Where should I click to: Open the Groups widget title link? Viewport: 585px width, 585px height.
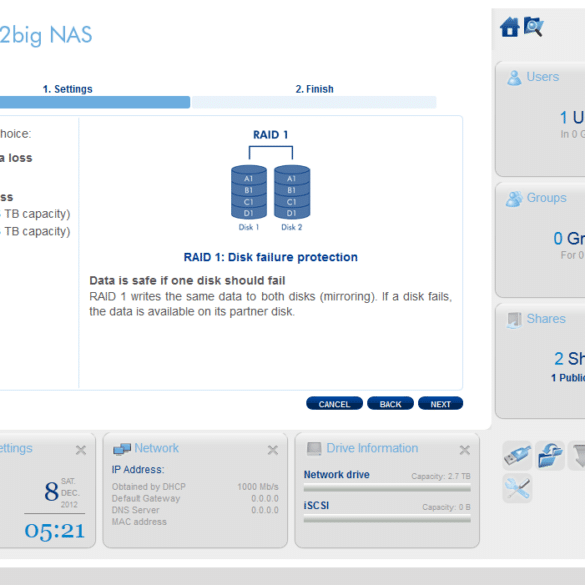point(546,198)
